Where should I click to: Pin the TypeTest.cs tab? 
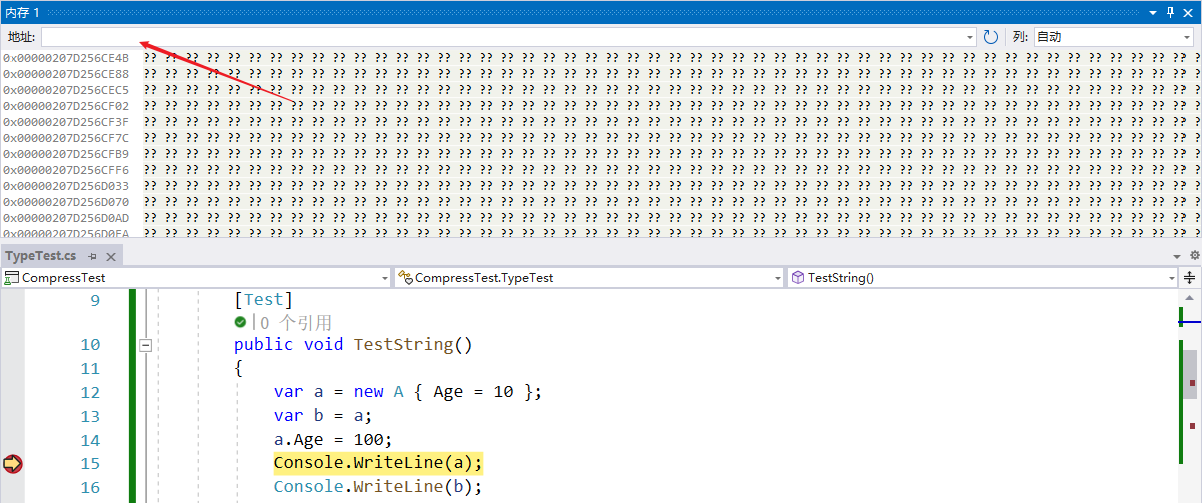pos(92,256)
